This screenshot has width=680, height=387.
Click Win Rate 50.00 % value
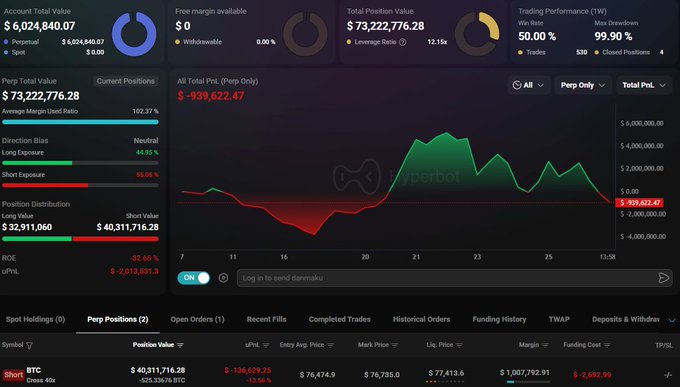pyautogui.click(x=537, y=36)
